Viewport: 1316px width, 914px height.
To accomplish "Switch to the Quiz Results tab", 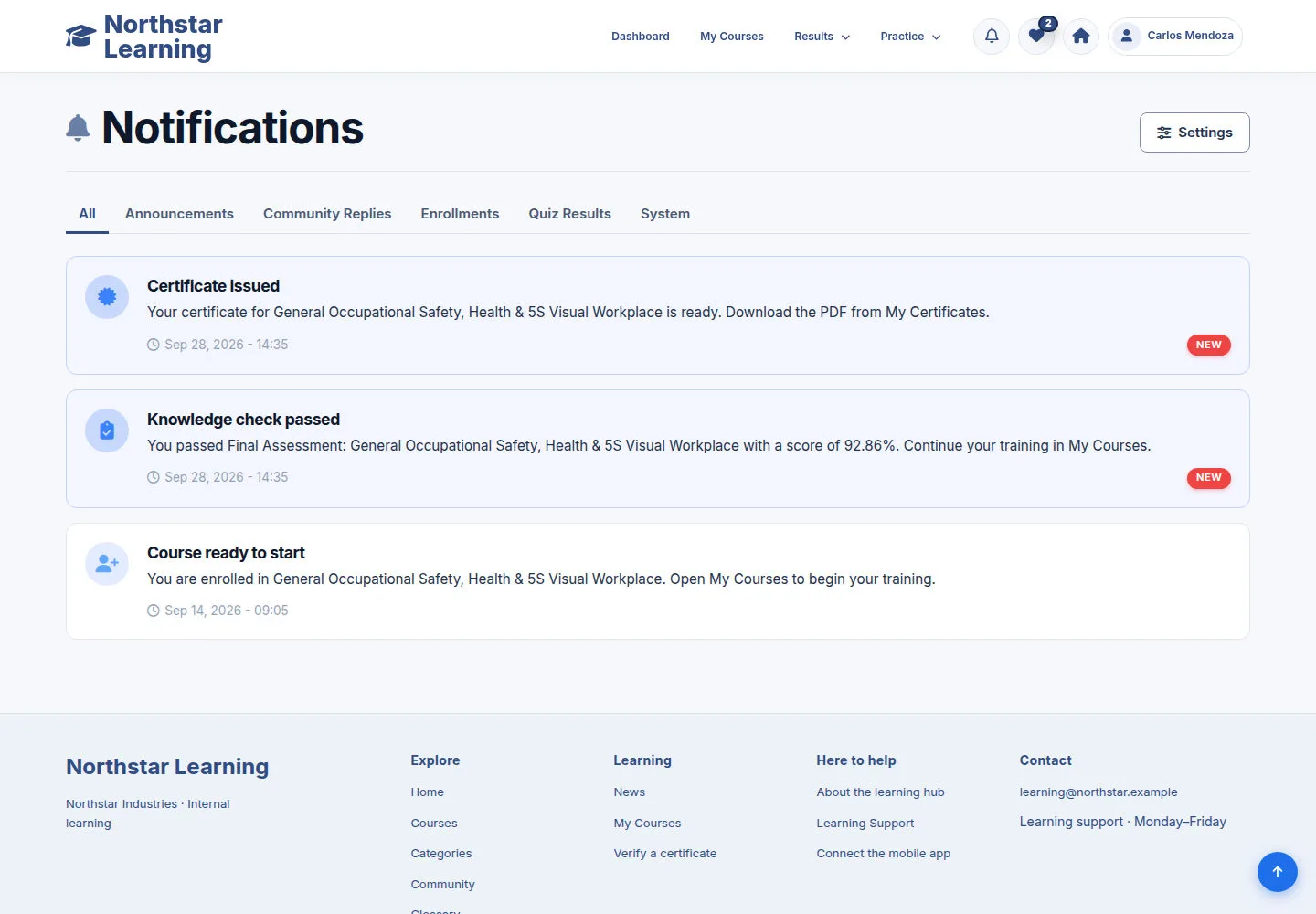I will pos(569,214).
